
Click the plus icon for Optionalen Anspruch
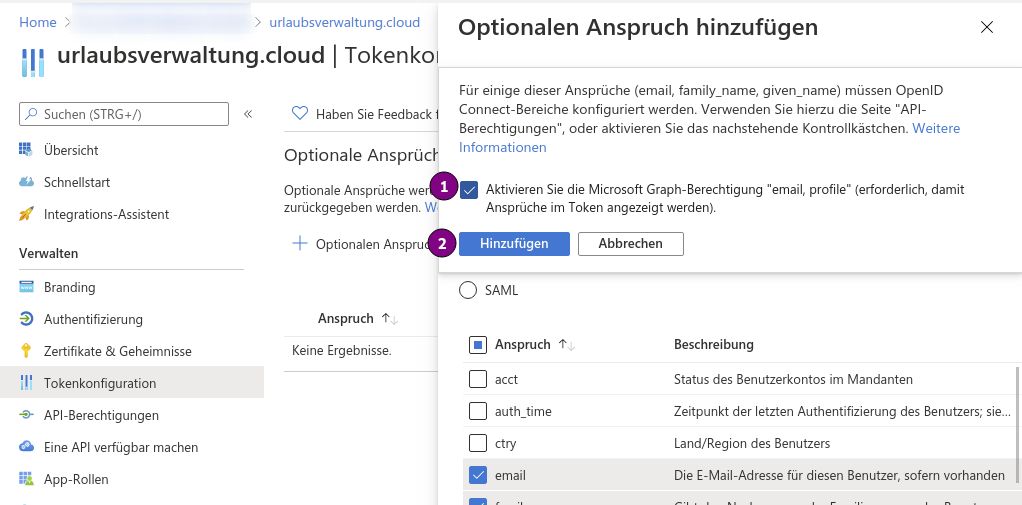299,244
